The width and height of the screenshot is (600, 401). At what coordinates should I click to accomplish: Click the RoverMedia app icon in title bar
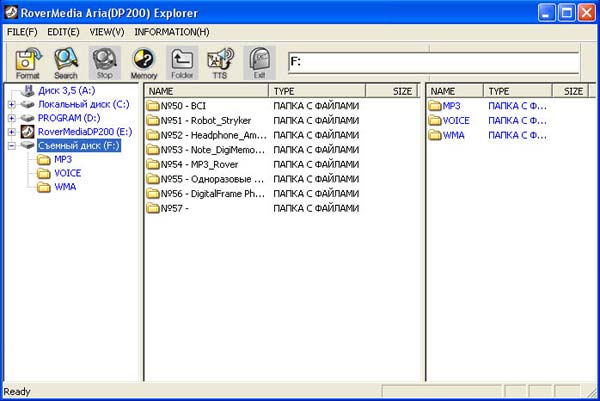(x=11, y=12)
